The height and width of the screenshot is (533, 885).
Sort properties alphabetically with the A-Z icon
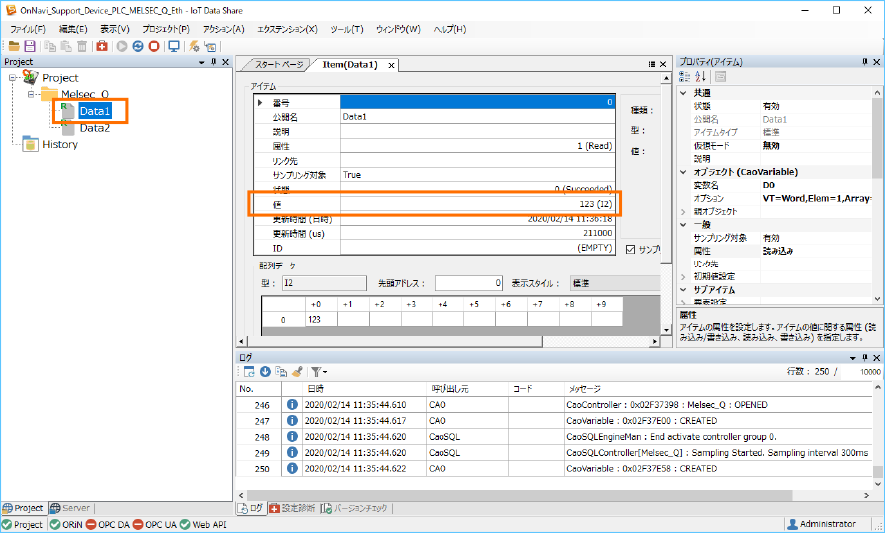pos(700,77)
